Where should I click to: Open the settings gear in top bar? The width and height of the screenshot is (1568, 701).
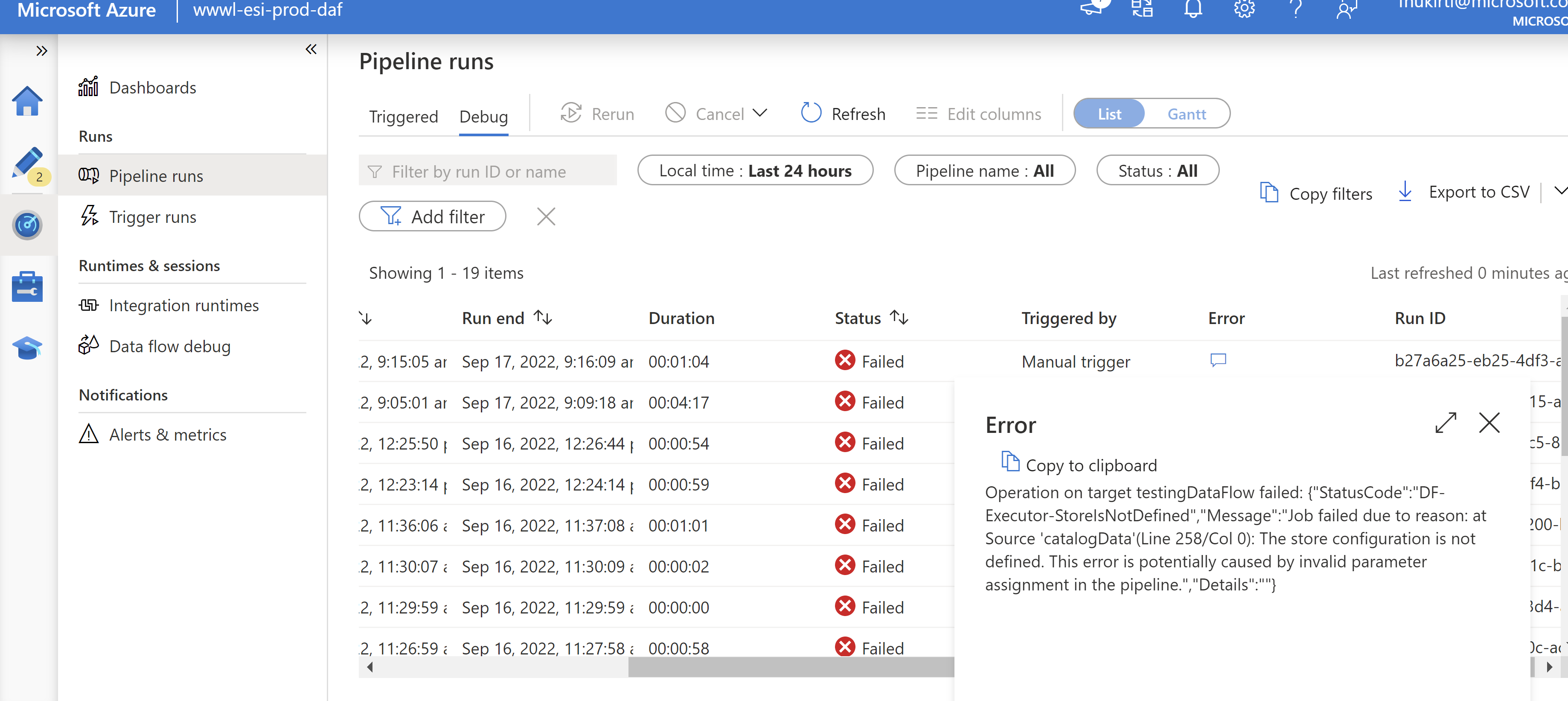click(1244, 9)
